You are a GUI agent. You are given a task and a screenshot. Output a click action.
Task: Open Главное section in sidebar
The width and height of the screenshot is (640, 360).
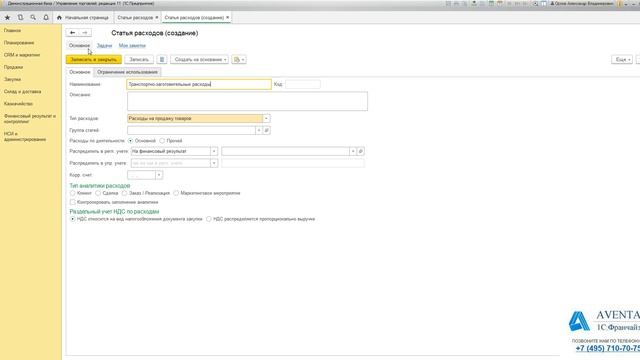[12, 30]
